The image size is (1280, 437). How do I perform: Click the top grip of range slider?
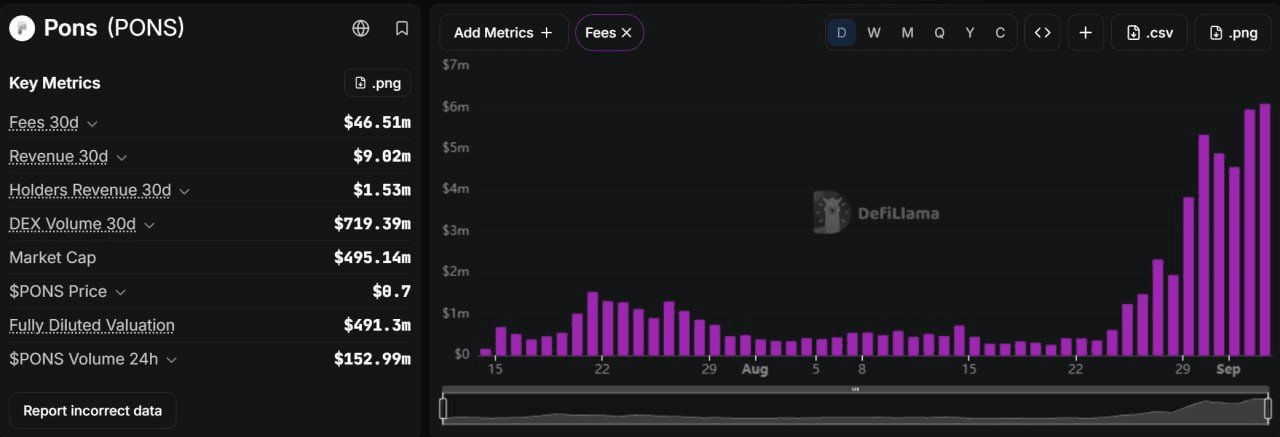point(855,389)
